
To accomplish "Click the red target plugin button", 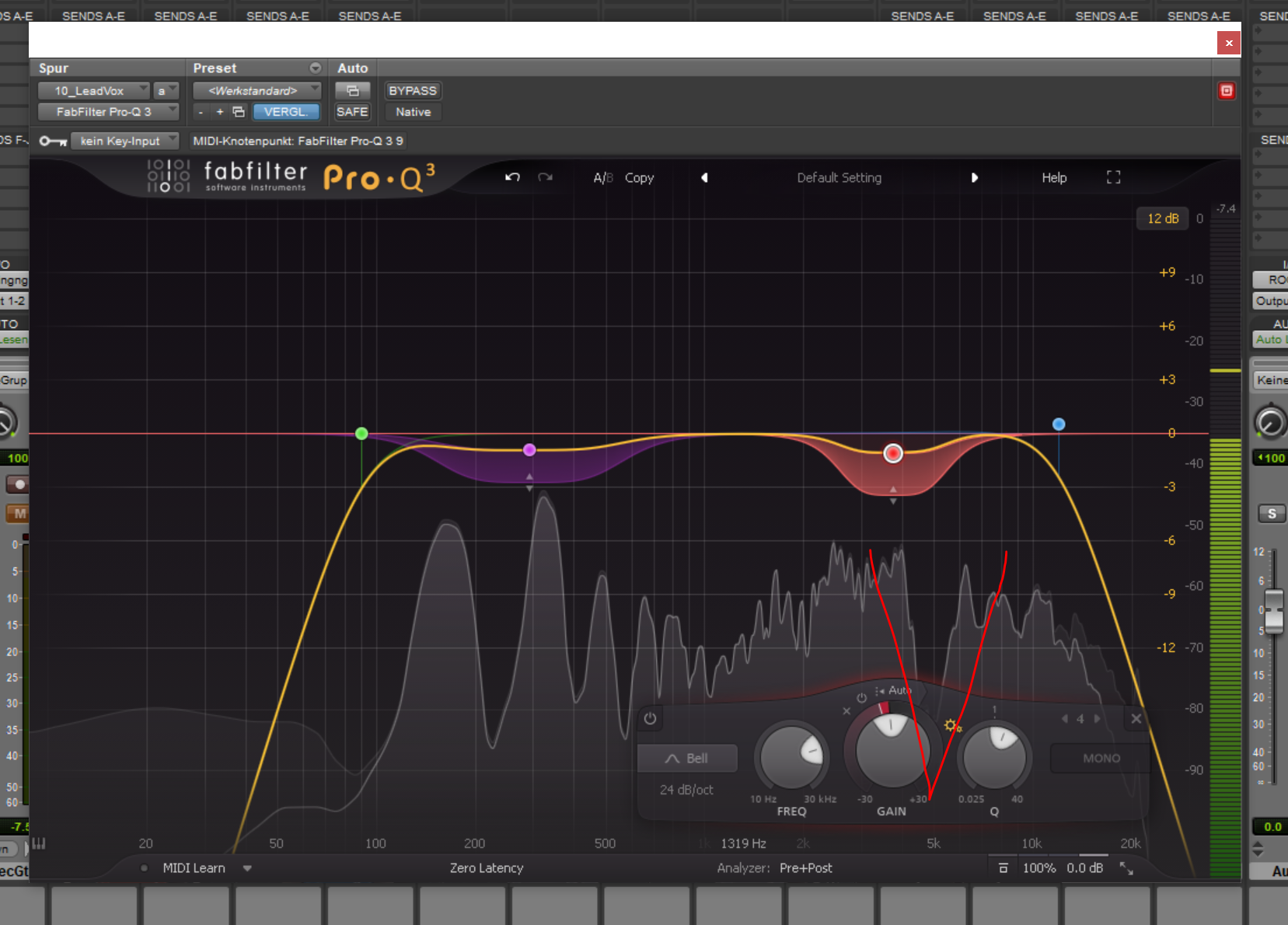I will (x=1226, y=91).
